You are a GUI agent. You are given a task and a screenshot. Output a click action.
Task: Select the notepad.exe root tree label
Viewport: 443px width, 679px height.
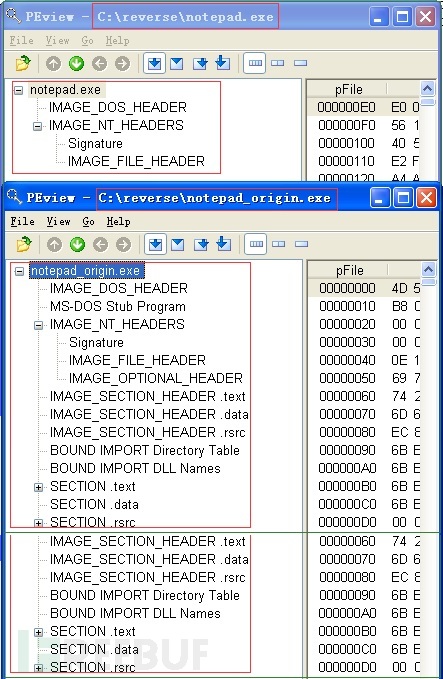point(65,90)
